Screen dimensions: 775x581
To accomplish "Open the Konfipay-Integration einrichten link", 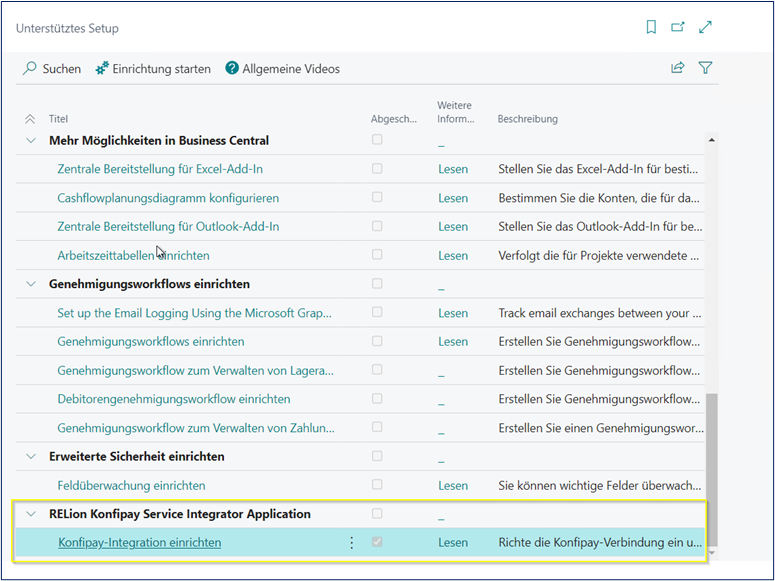I will pyautogui.click(x=140, y=543).
